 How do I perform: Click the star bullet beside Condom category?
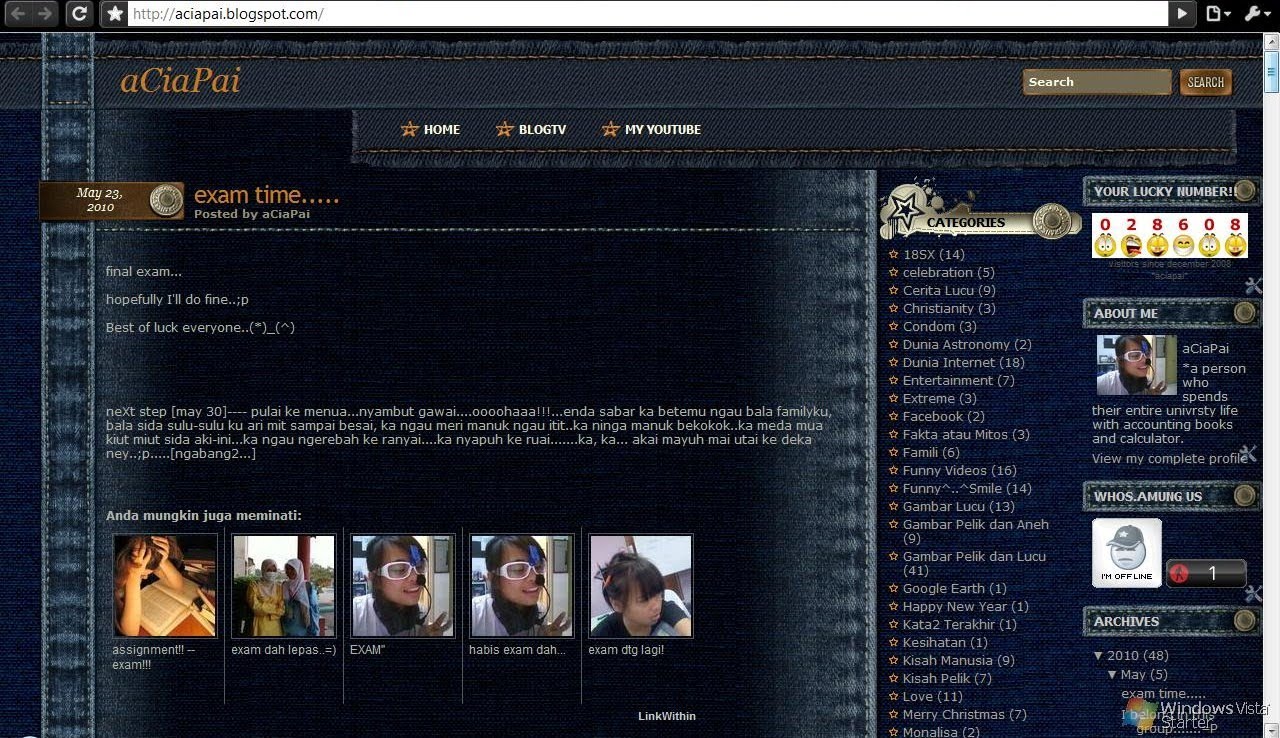point(894,326)
